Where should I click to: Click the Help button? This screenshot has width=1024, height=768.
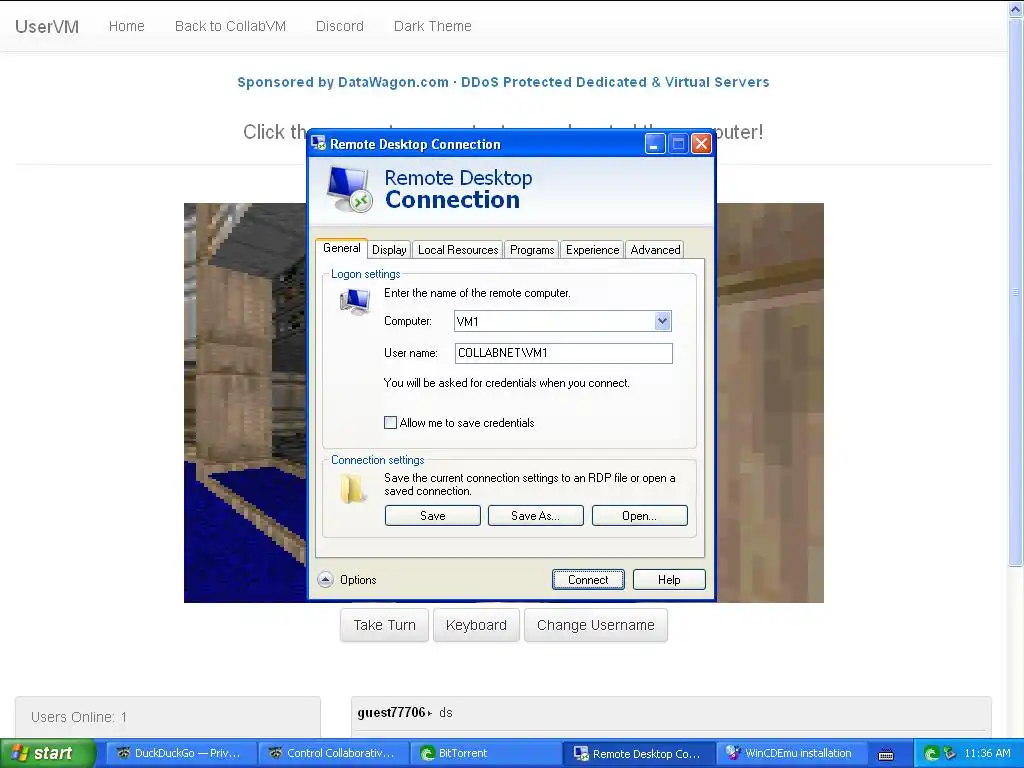click(x=669, y=579)
